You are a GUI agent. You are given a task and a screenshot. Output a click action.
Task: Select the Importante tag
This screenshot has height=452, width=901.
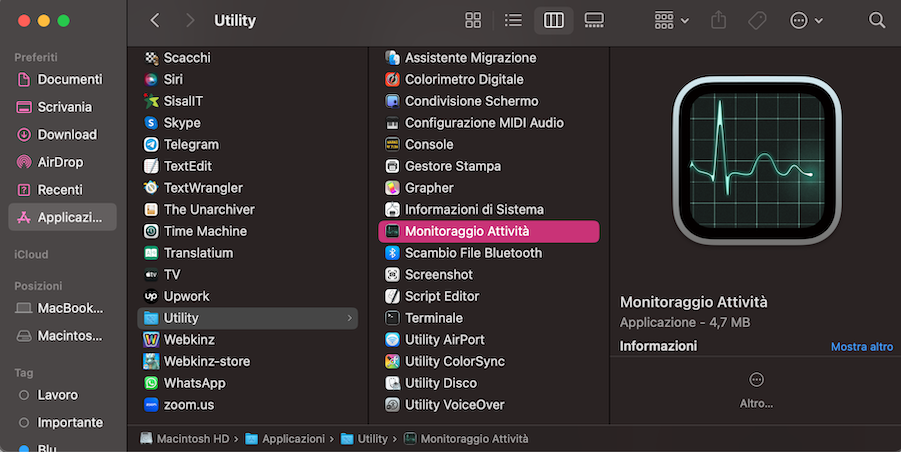click(x=62, y=422)
